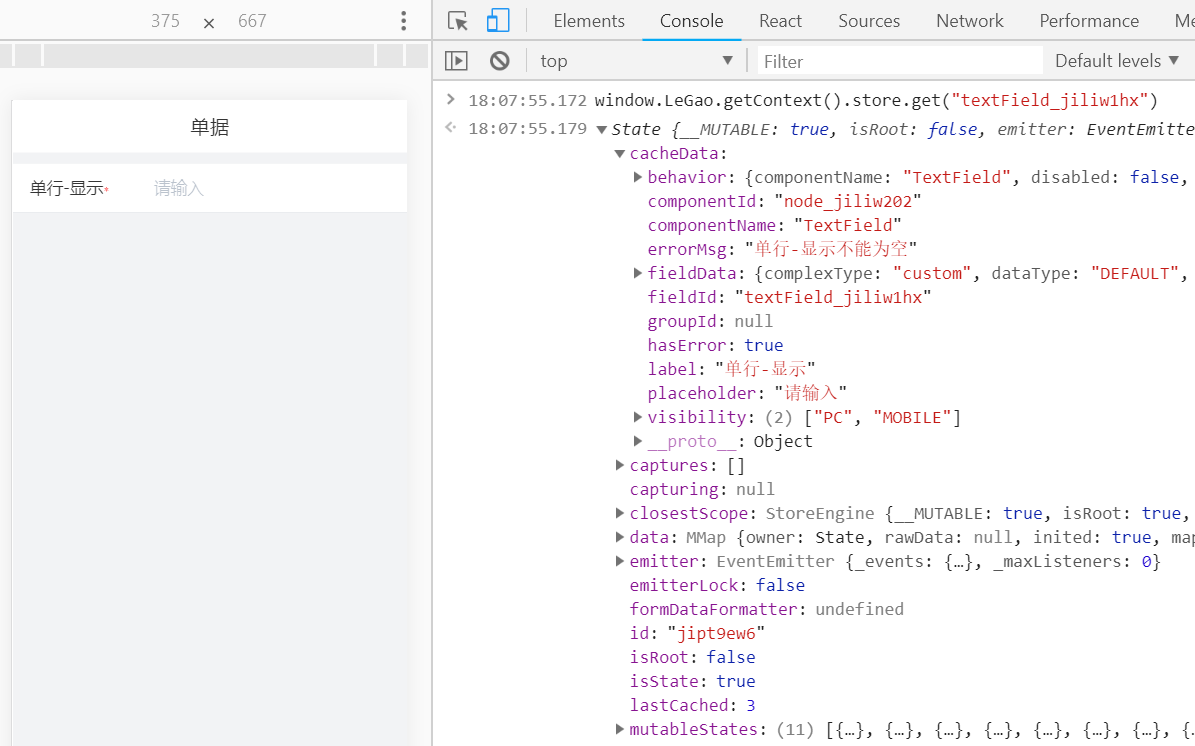Collapse the cacheData node

click(620, 154)
